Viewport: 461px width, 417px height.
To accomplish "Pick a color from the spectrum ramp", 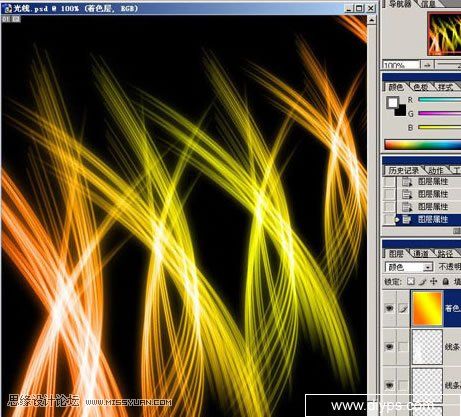I will pos(423,145).
